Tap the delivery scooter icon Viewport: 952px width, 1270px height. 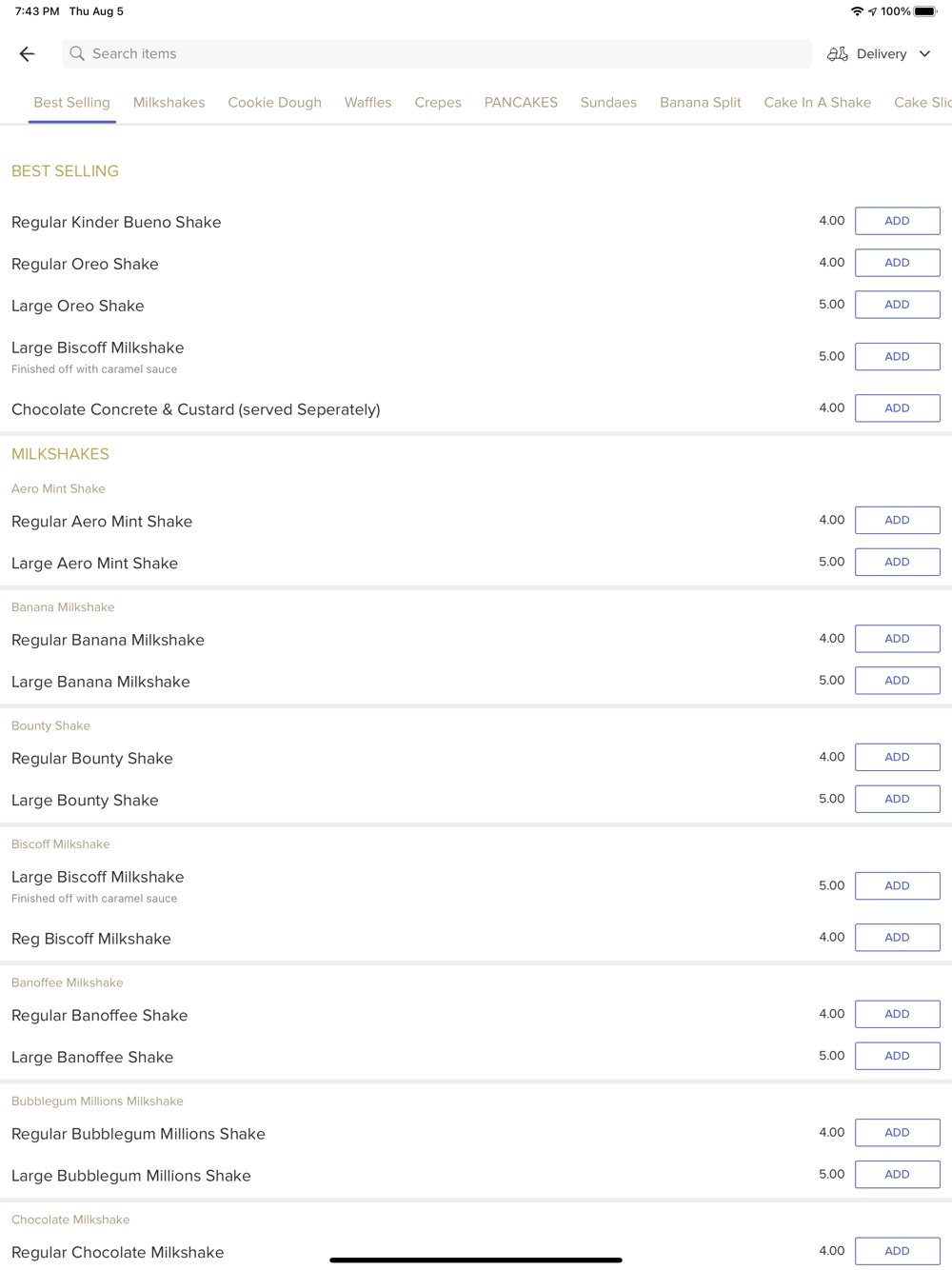click(838, 54)
